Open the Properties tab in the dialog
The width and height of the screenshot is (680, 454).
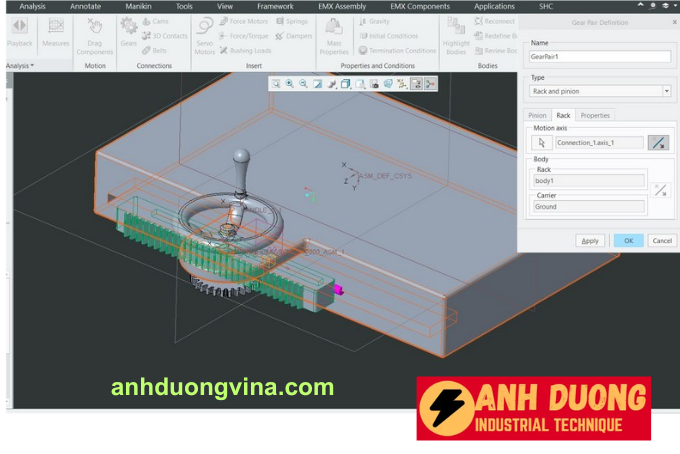click(x=595, y=116)
